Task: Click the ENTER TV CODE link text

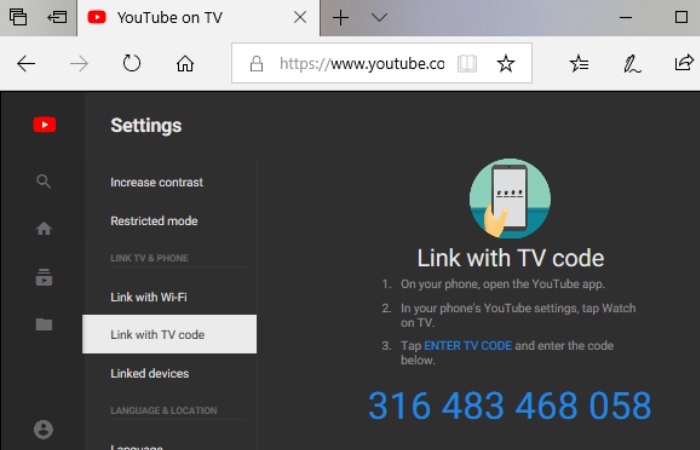Action: (468, 346)
